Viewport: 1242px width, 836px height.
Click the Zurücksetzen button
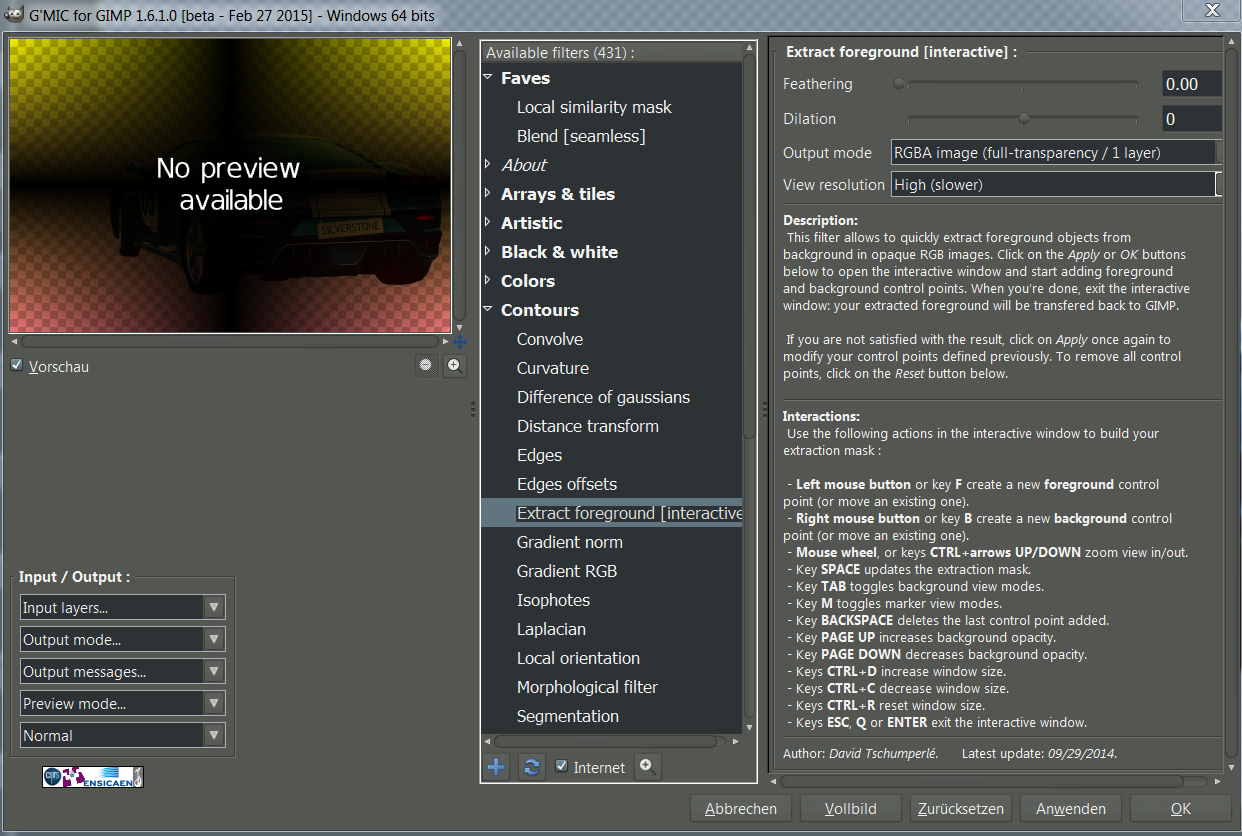coord(961,808)
